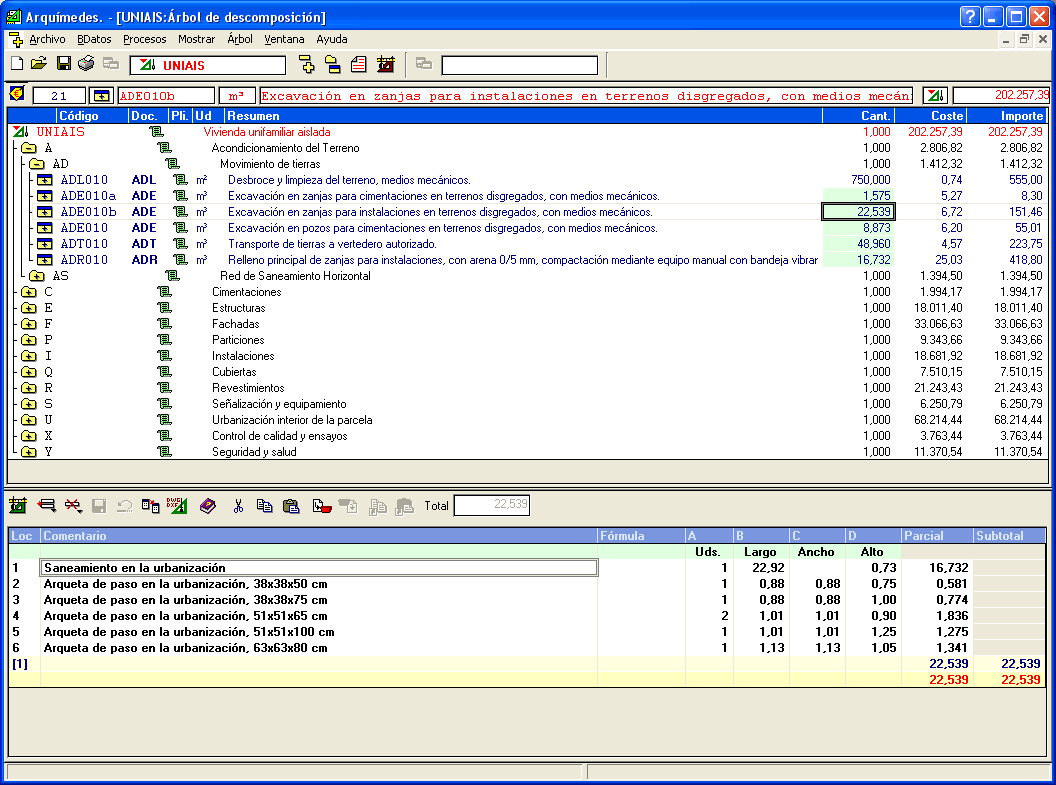Click document scroll icon in UNIAIS row
This screenshot has width=1056, height=785.
click(156, 132)
